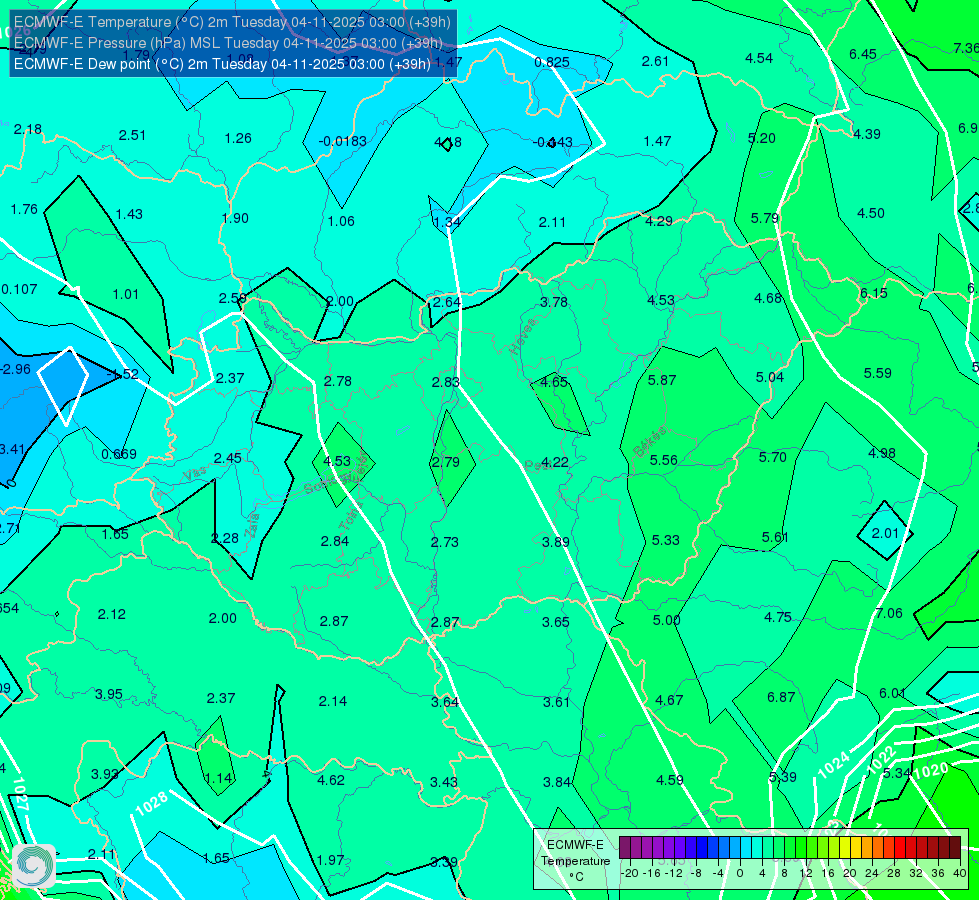Click the temperature value 4.59
The height and width of the screenshot is (900, 979).
click(x=669, y=780)
